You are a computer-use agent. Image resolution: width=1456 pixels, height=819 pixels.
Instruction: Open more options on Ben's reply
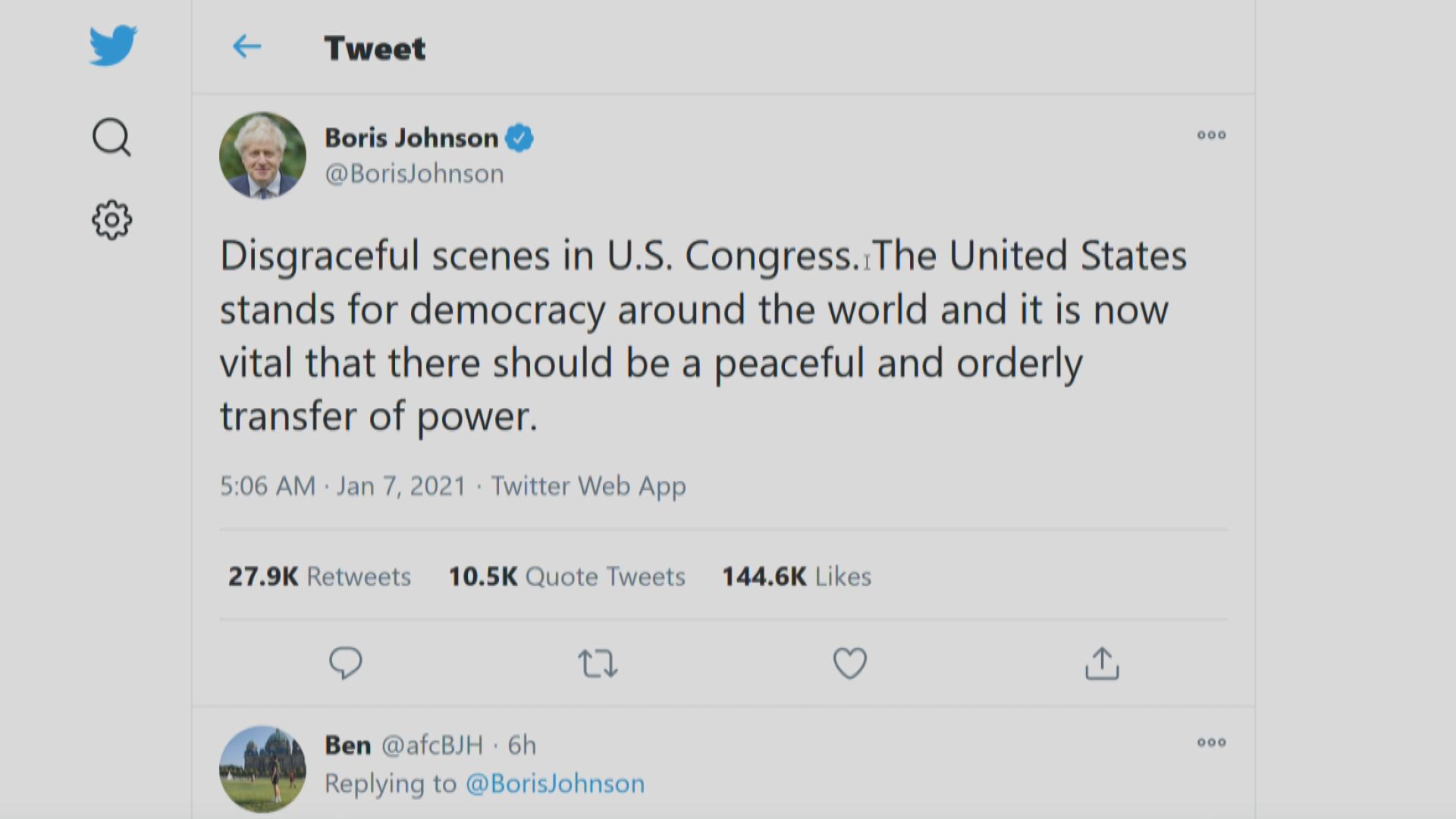pos(1211,742)
